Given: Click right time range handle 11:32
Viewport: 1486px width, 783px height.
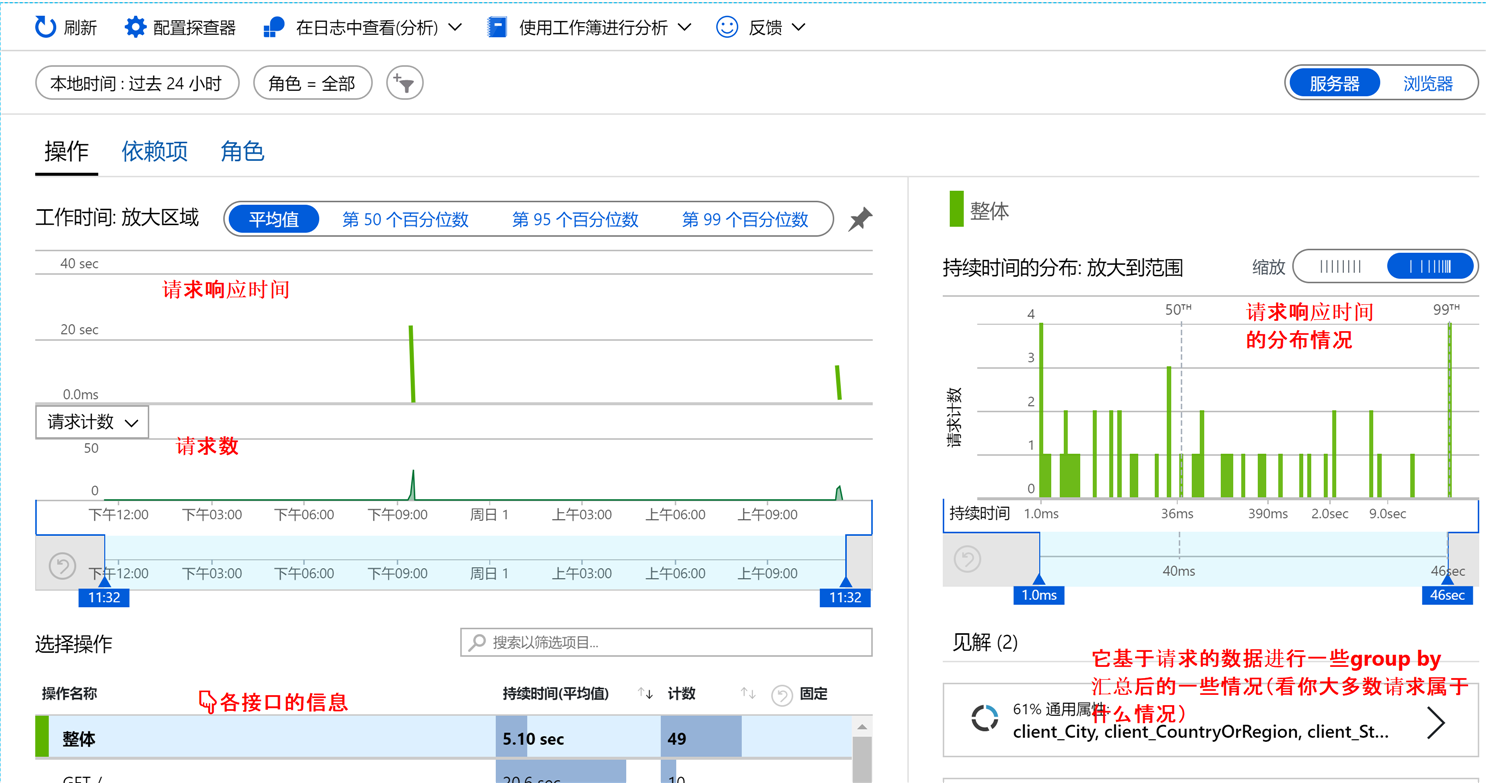Looking at the screenshot, I should coord(845,597).
